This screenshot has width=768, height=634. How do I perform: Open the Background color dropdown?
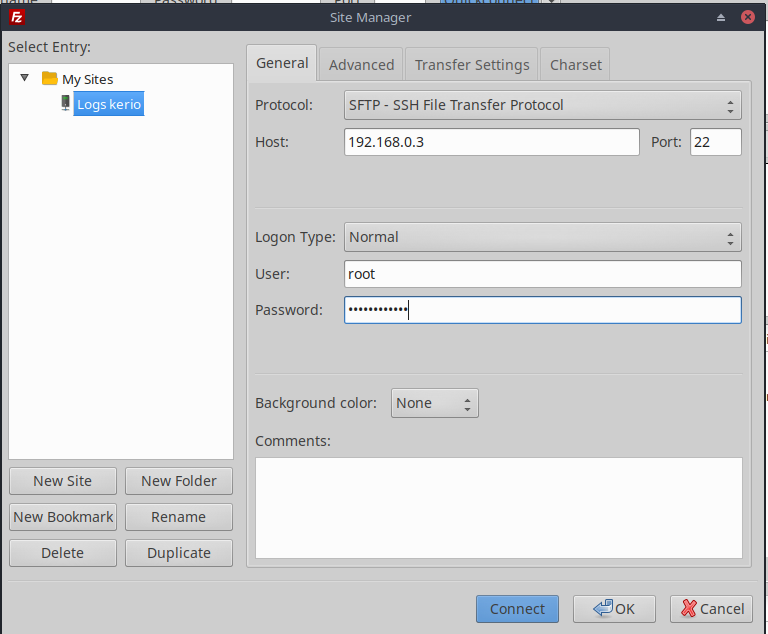coord(434,403)
